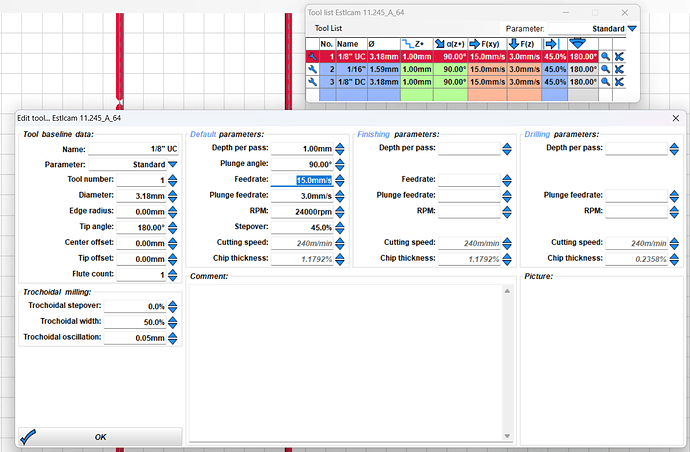Adjust Finishing Plunge feedrate stepper

[507, 196]
